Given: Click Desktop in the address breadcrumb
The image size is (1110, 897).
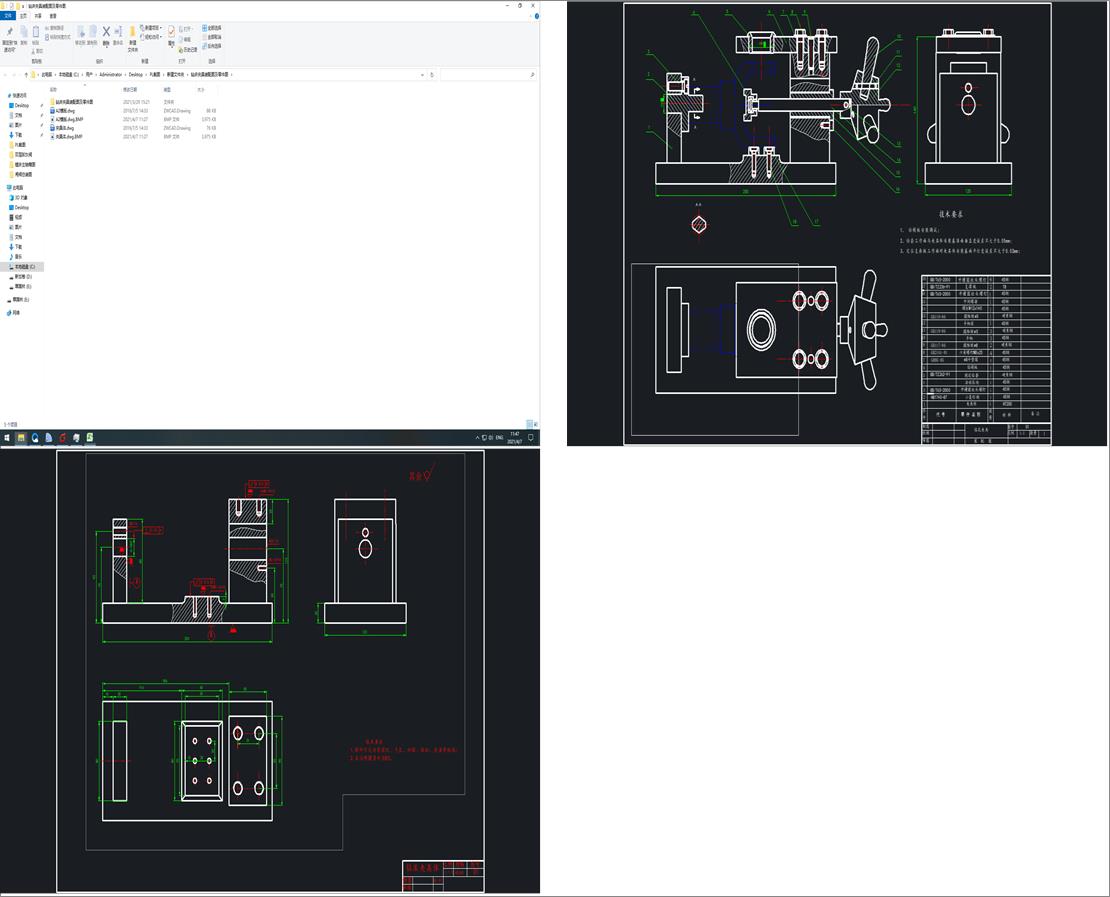Looking at the screenshot, I should click(x=135, y=74).
